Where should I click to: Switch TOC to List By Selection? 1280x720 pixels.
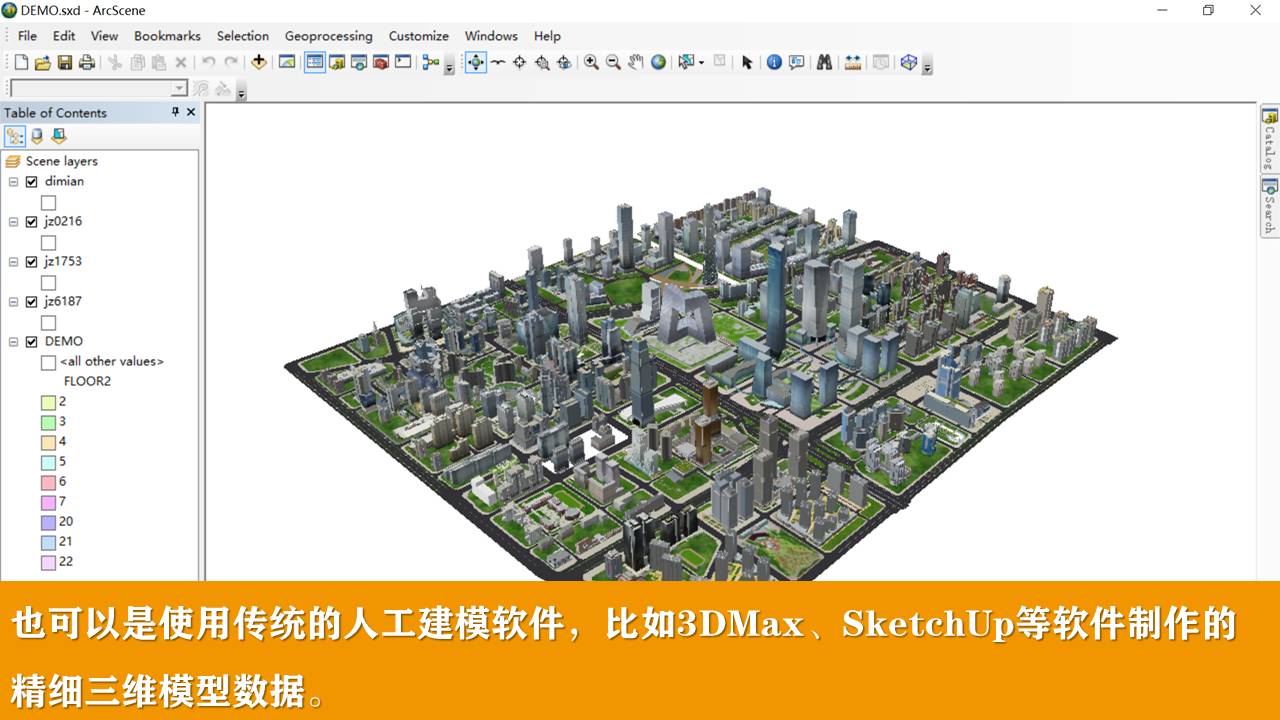(59, 136)
